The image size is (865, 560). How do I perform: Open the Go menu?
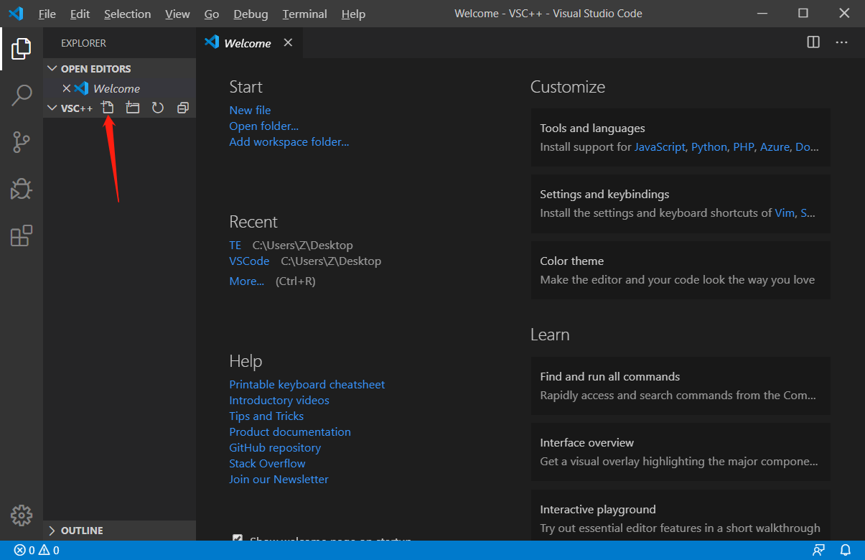click(x=211, y=14)
